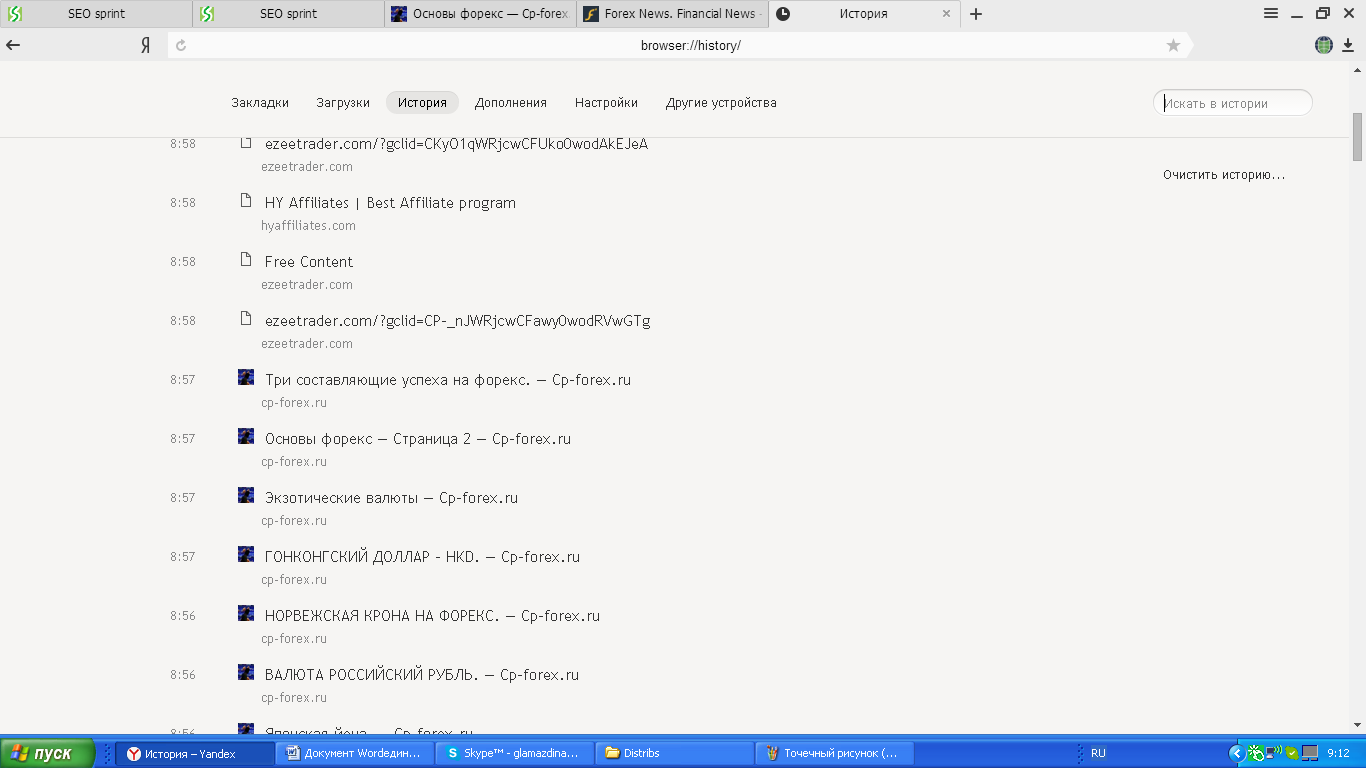Image resolution: width=1366 pixels, height=768 pixels.
Task: Open ezeetrader.com link ending in AkEJeA
Action: (x=456, y=144)
